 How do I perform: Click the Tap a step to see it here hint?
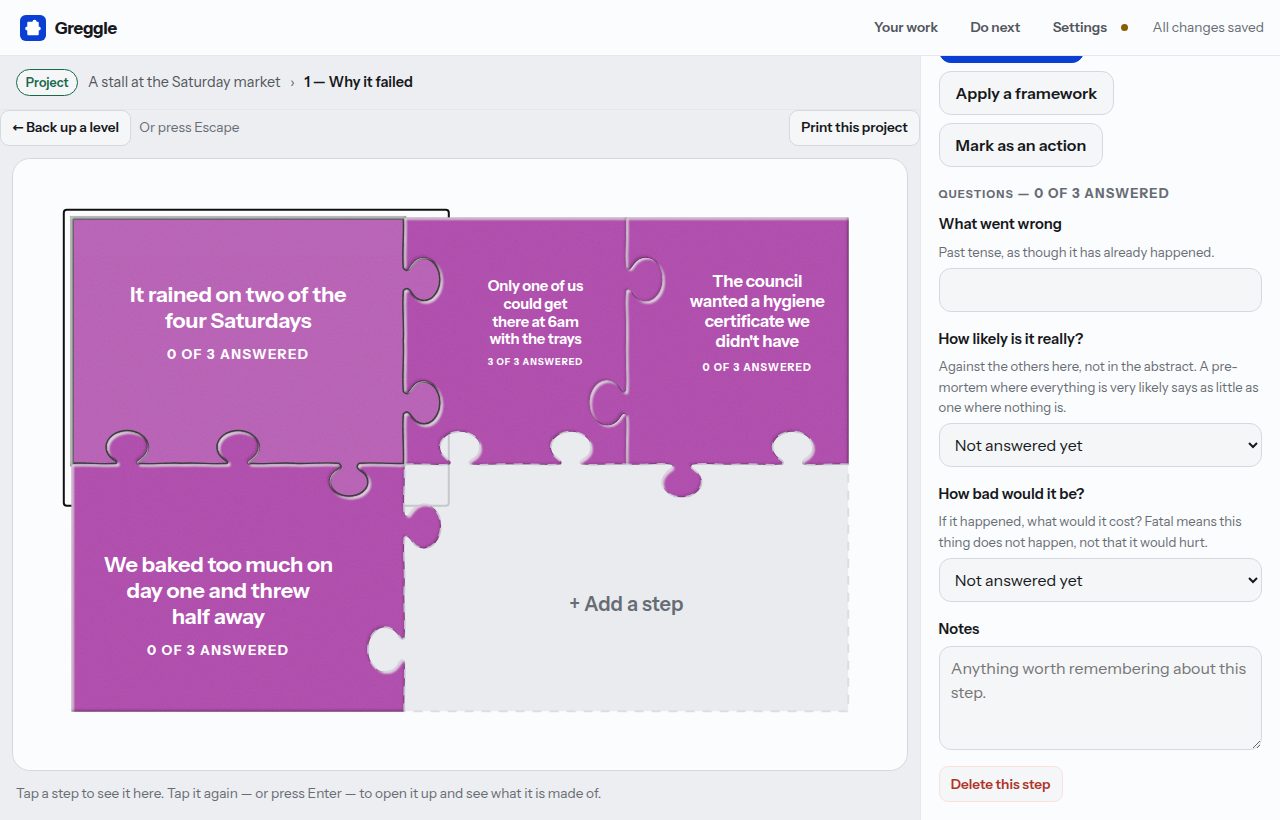click(x=308, y=793)
